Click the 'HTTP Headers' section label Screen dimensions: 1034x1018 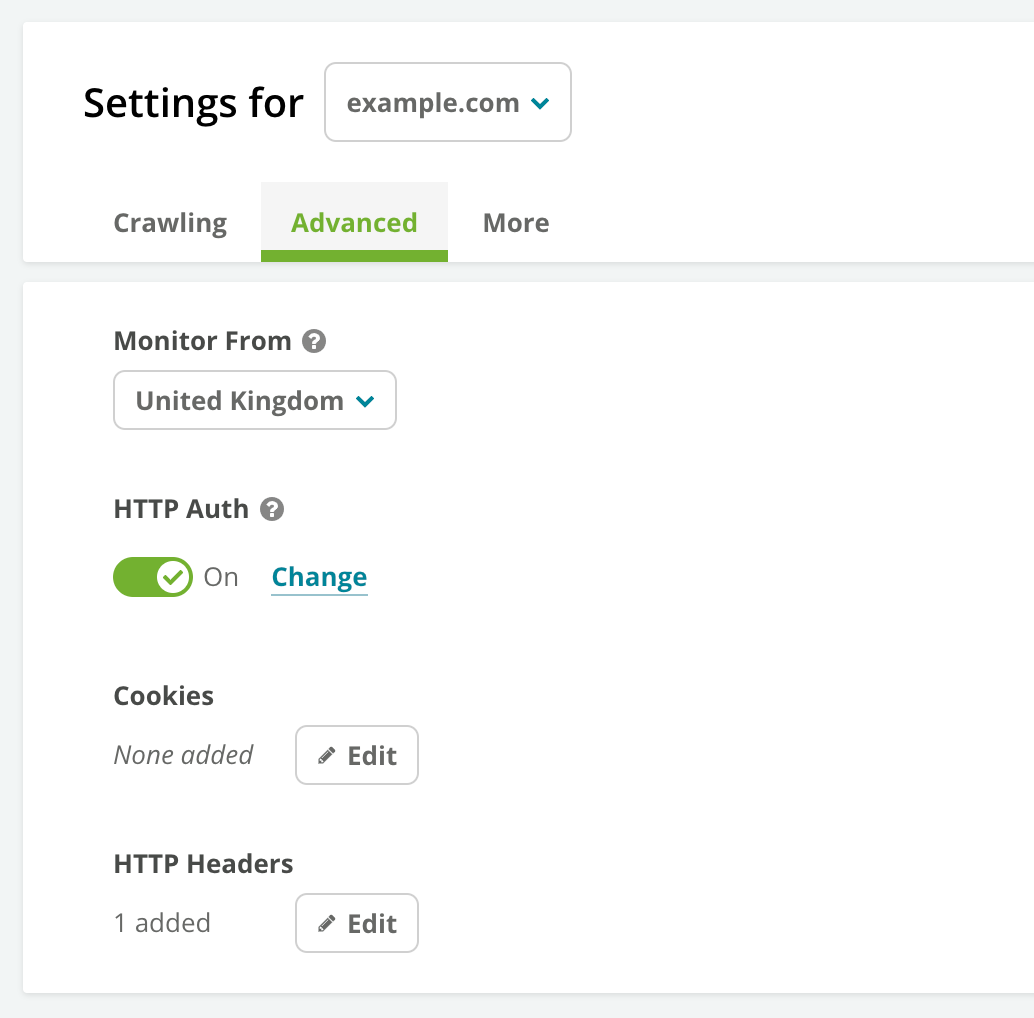click(203, 864)
